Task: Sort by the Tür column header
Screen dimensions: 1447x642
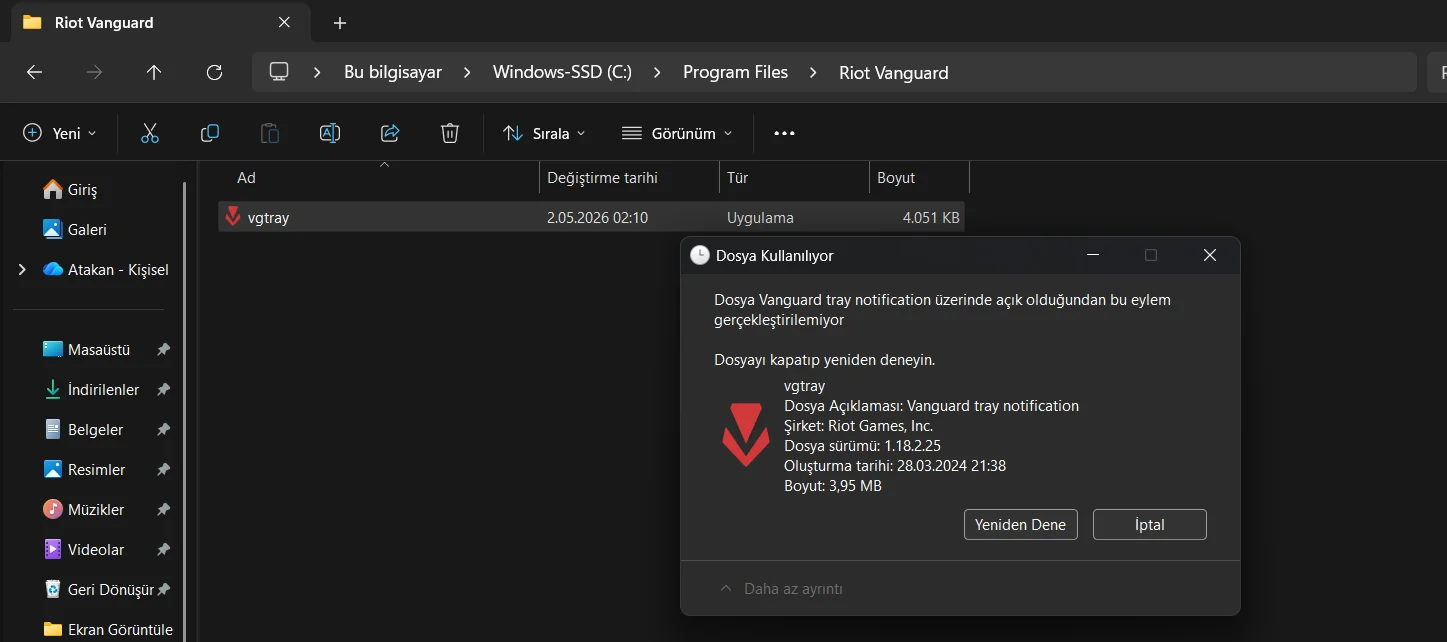Action: click(794, 177)
